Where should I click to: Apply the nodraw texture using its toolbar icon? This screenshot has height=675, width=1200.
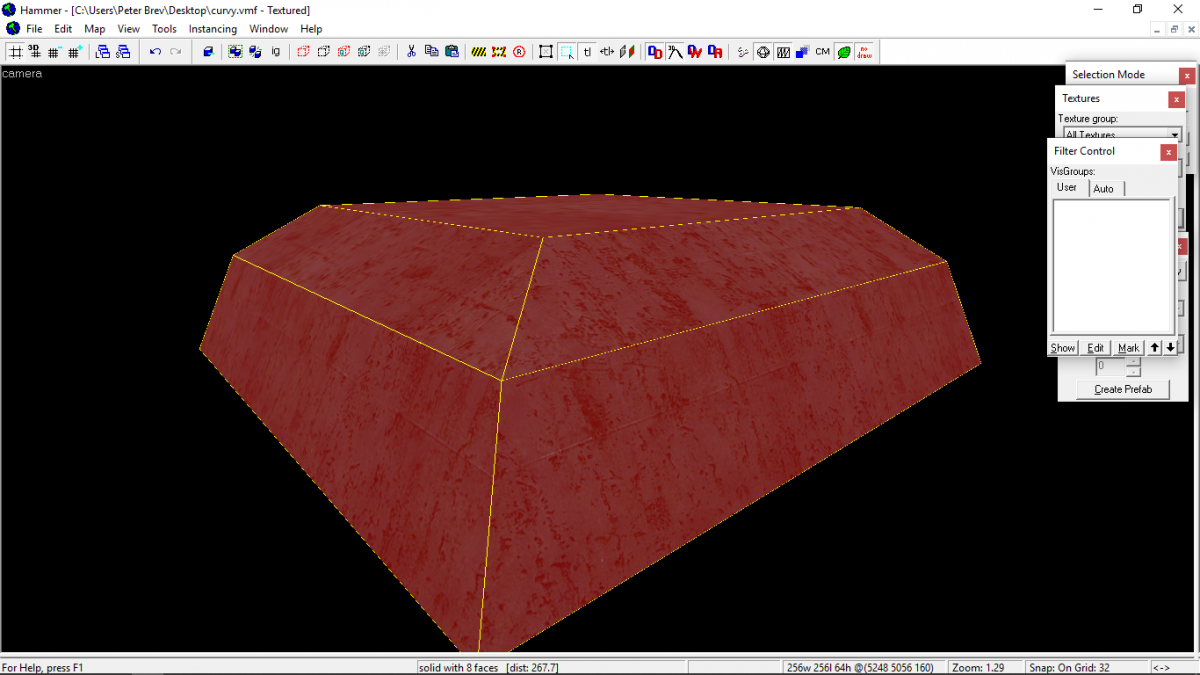pos(864,52)
